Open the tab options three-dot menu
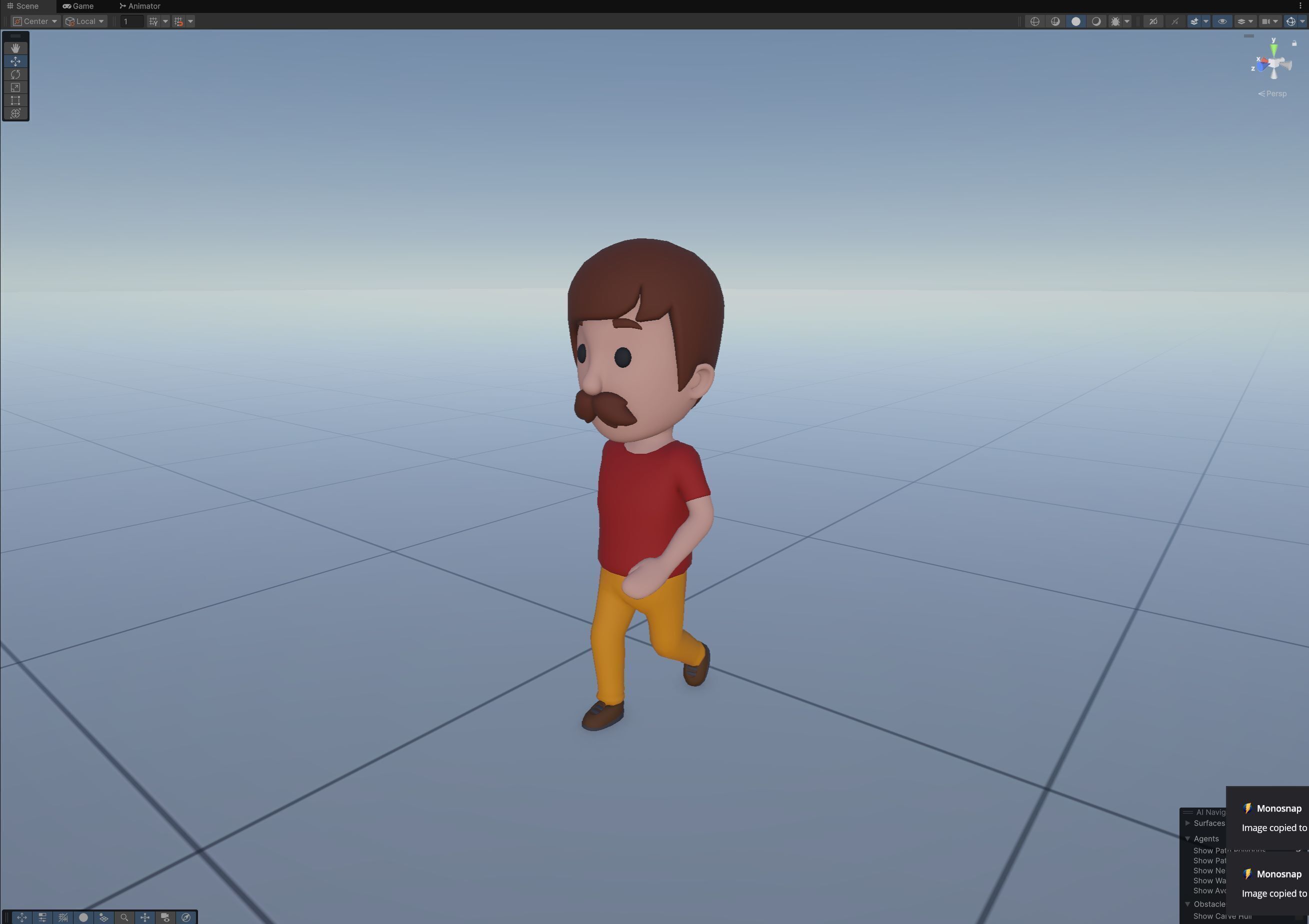 pos(1300,6)
